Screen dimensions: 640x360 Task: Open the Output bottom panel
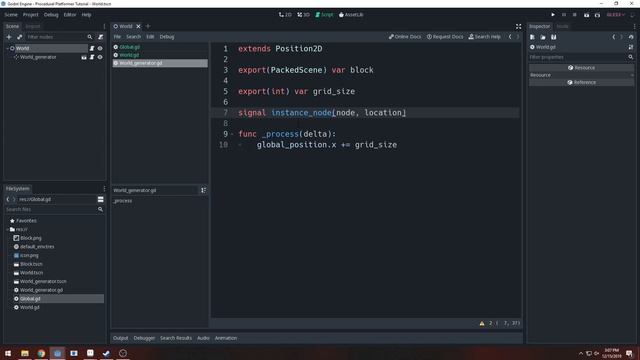120,338
